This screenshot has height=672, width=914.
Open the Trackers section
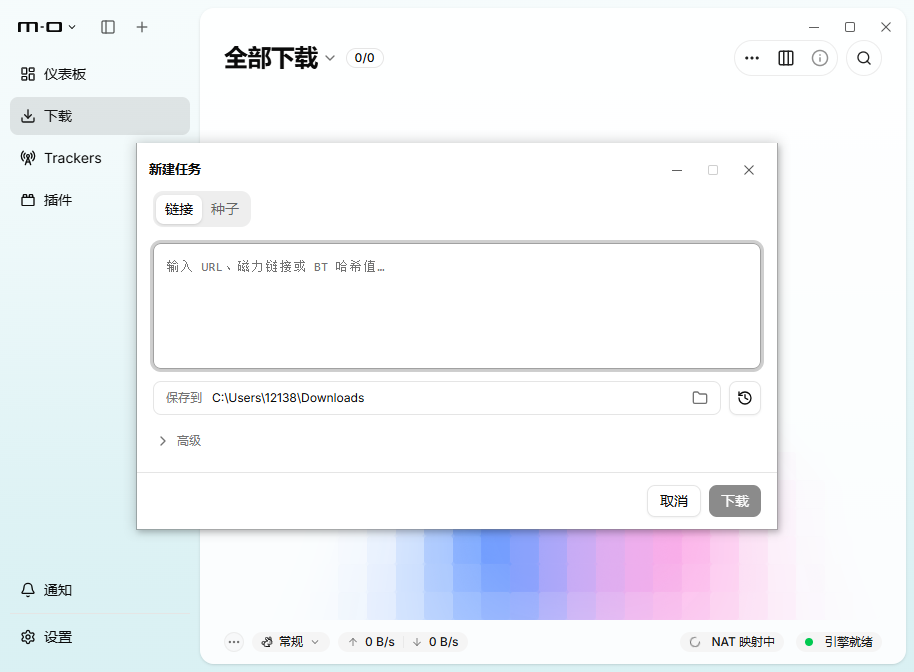click(x=73, y=158)
